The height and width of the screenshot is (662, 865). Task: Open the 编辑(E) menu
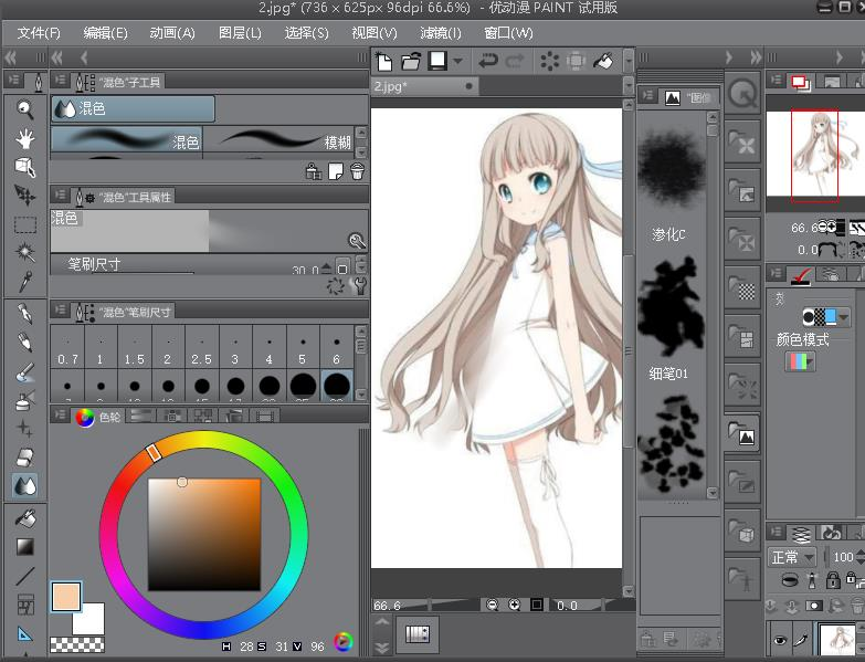click(x=105, y=33)
